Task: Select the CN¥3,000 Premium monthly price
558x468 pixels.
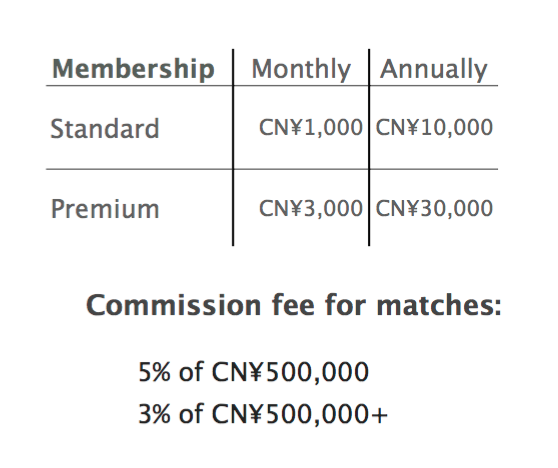Action: click(311, 209)
